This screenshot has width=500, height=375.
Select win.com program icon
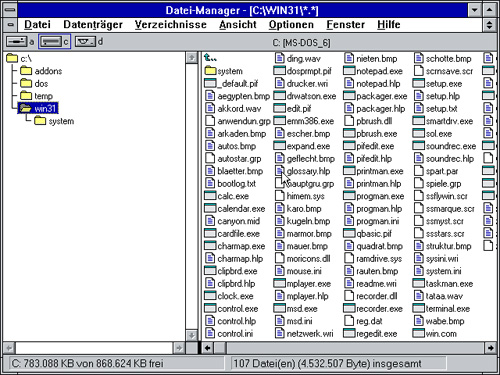click(419, 333)
